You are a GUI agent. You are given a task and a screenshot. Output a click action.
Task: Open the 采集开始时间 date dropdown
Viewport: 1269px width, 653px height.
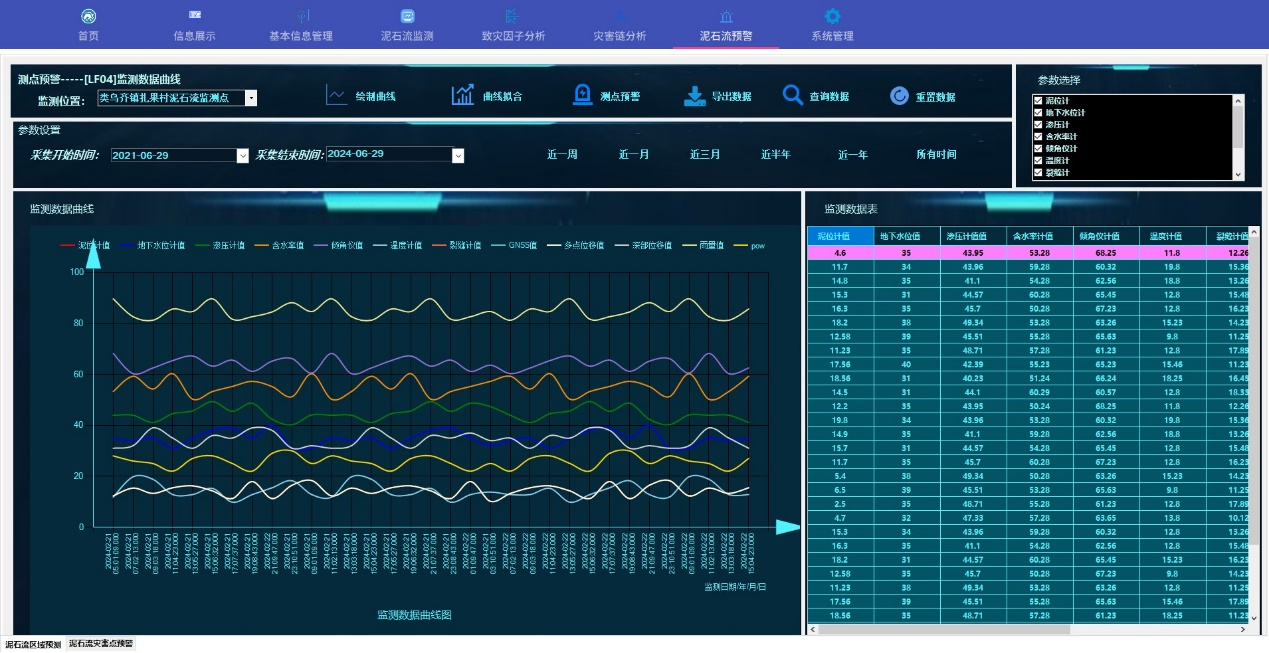pos(242,155)
